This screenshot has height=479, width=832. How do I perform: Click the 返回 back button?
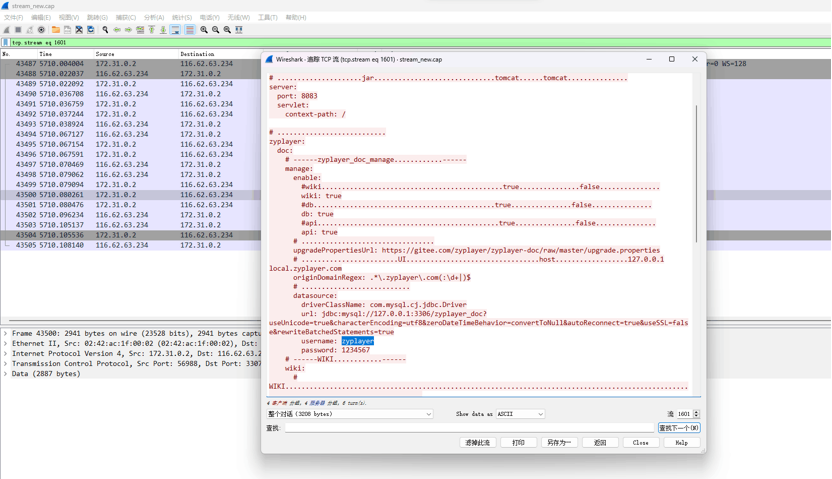click(600, 442)
